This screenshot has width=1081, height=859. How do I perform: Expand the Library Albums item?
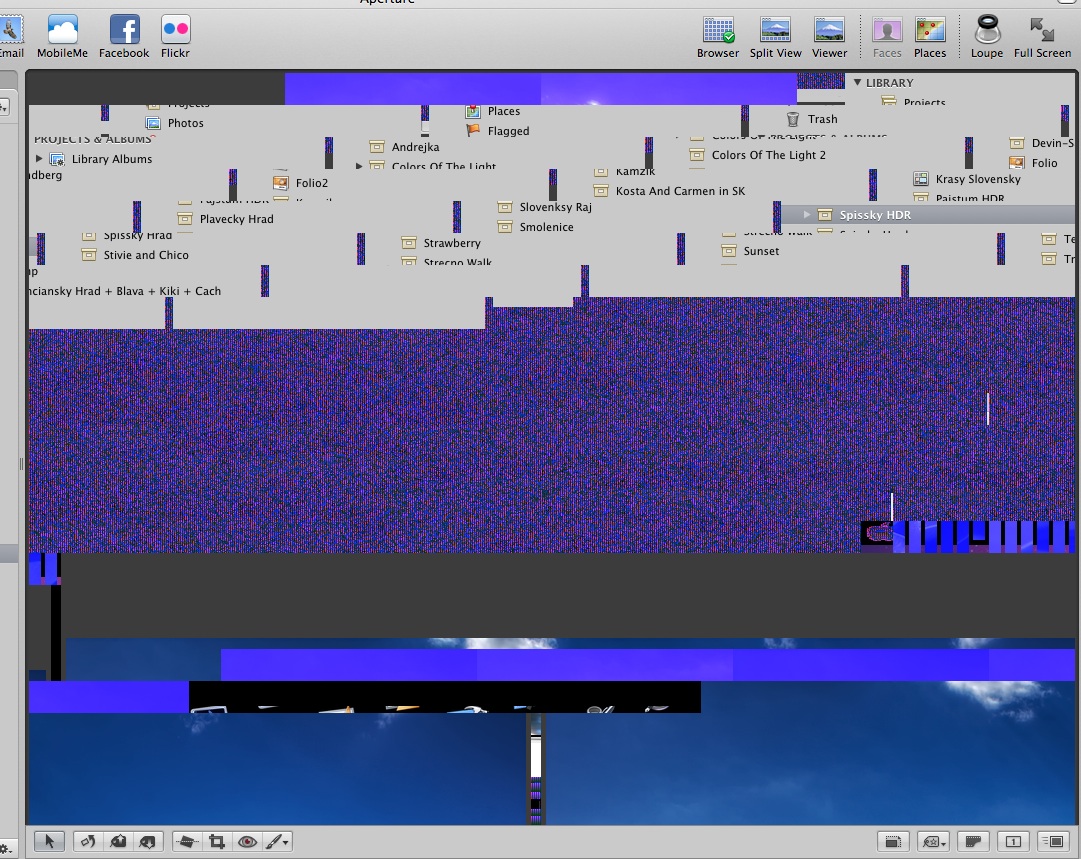coord(39,159)
